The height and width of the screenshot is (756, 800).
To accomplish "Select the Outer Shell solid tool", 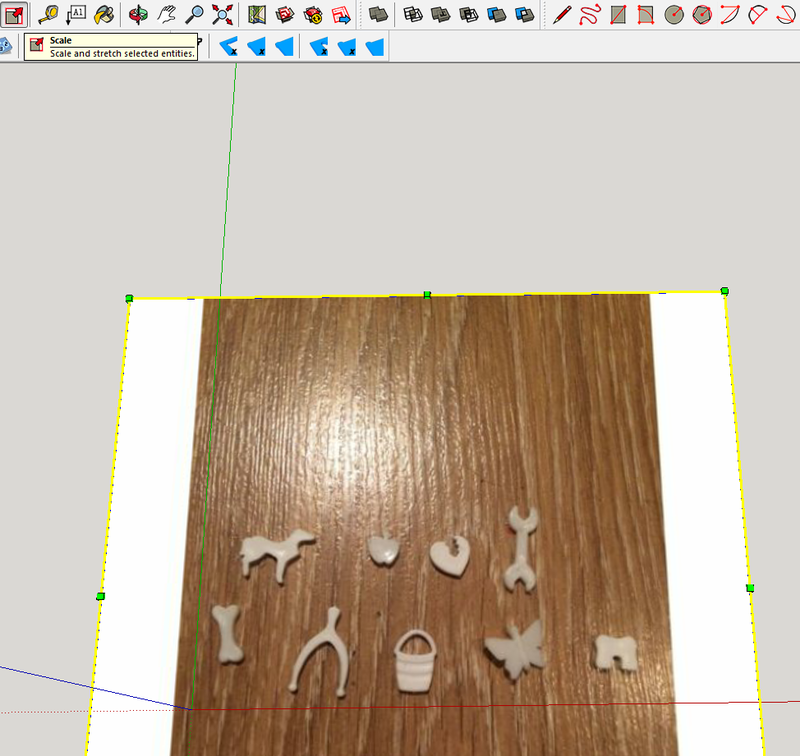I will (x=378, y=15).
